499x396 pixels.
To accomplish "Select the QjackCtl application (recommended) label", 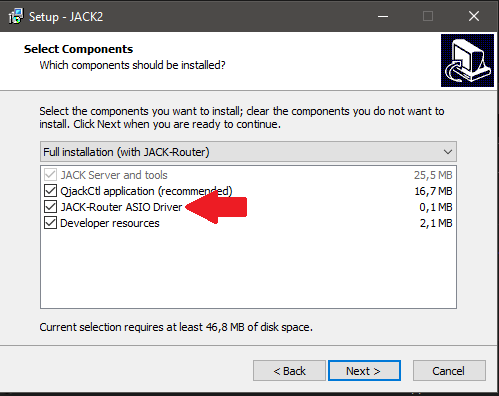I will pyautogui.click(x=146, y=191).
